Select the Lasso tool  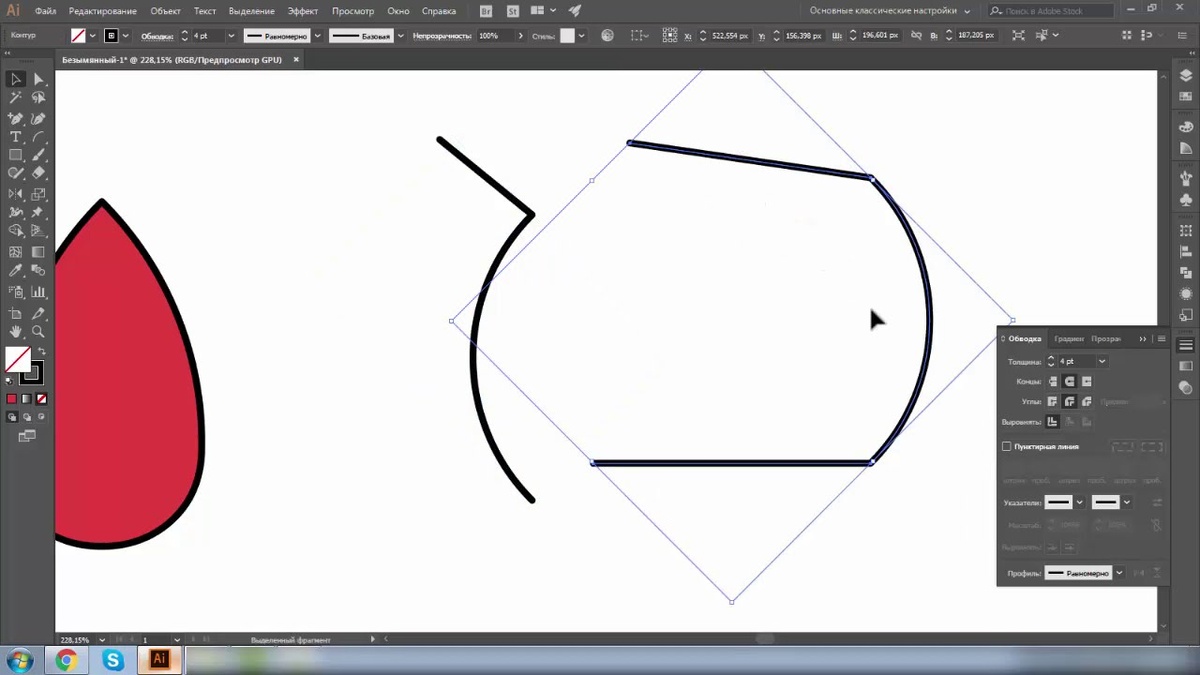38,98
